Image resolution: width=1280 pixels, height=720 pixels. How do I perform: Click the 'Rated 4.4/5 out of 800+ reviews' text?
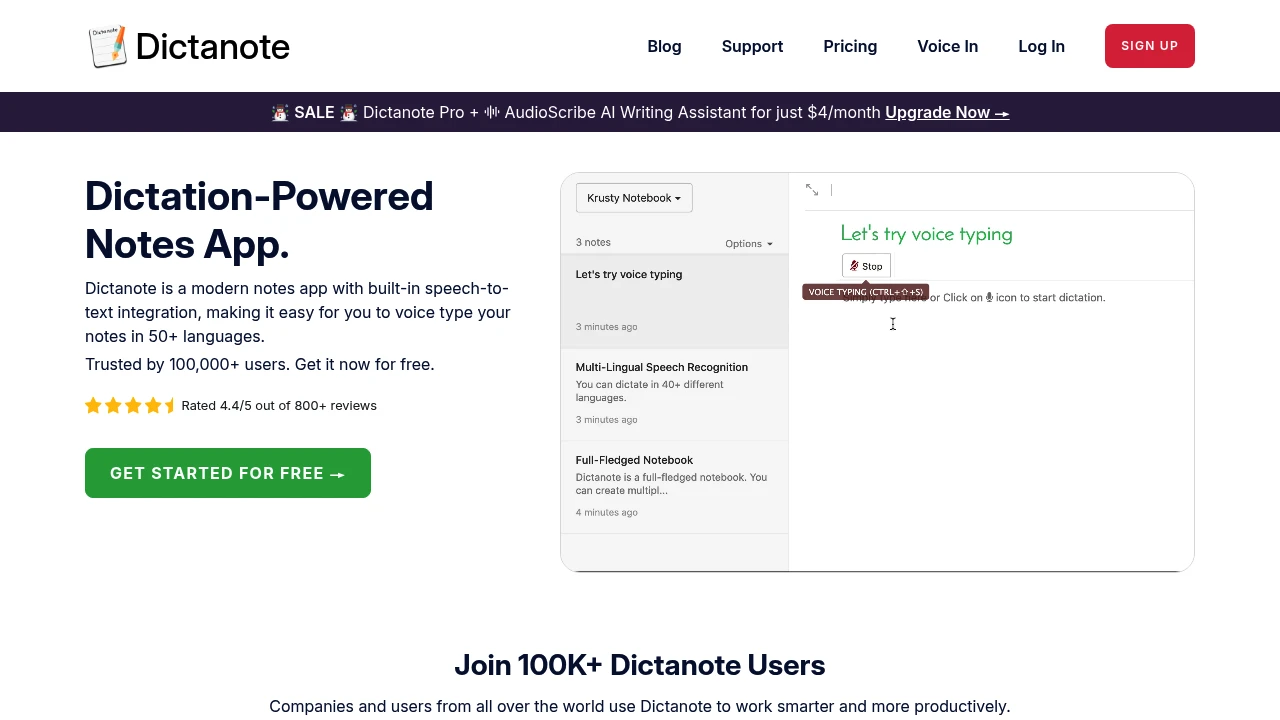tap(279, 405)
